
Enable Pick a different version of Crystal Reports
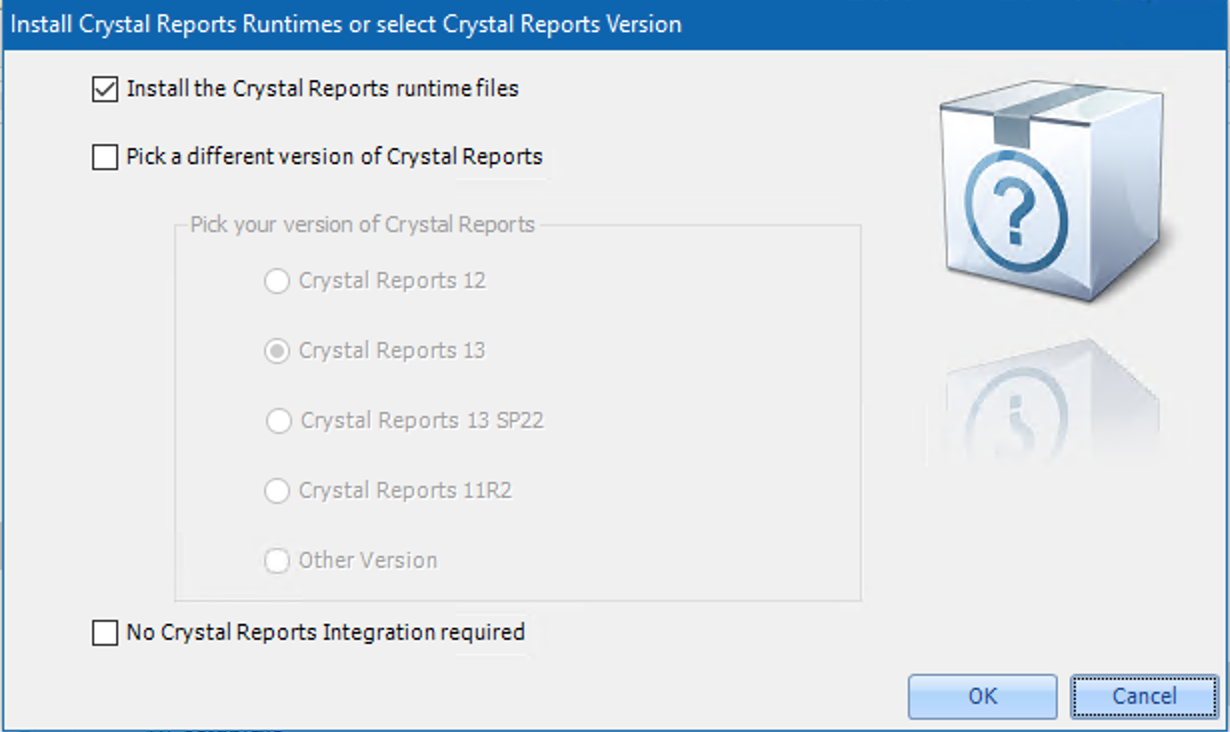click(104, 157)
